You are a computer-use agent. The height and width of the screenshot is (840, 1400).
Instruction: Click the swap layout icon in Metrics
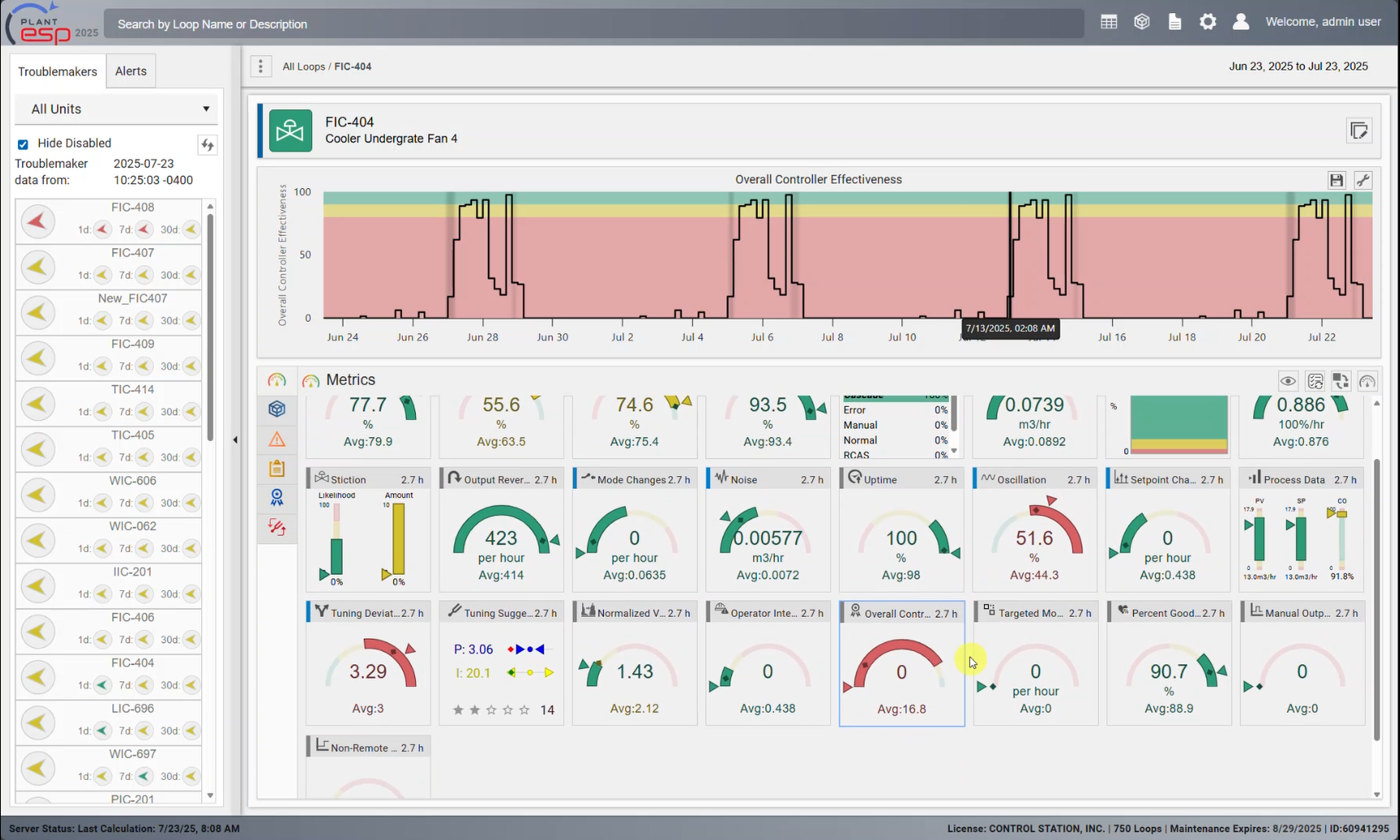tap(1341, 381)
